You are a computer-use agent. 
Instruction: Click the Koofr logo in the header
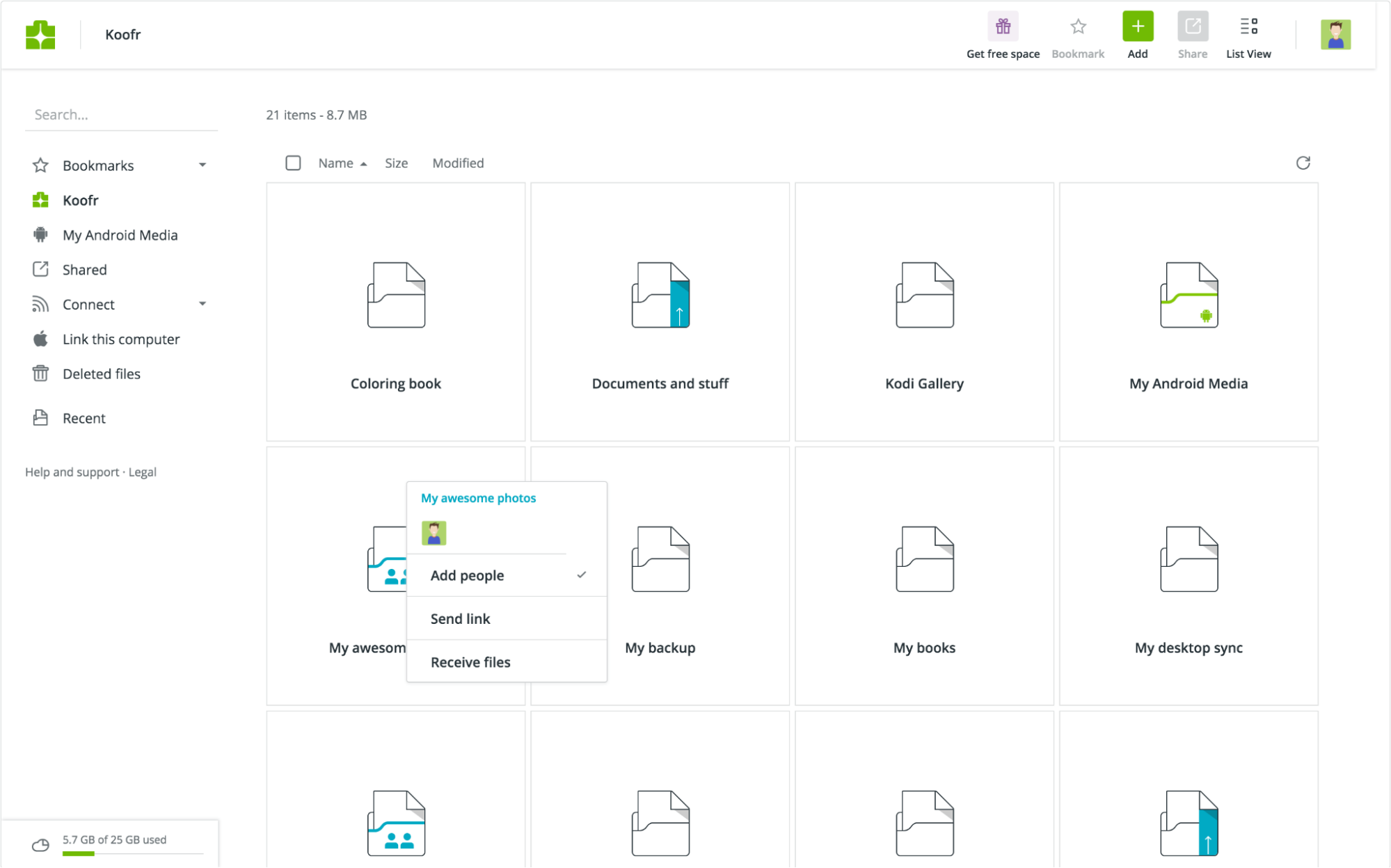point(40,35)
